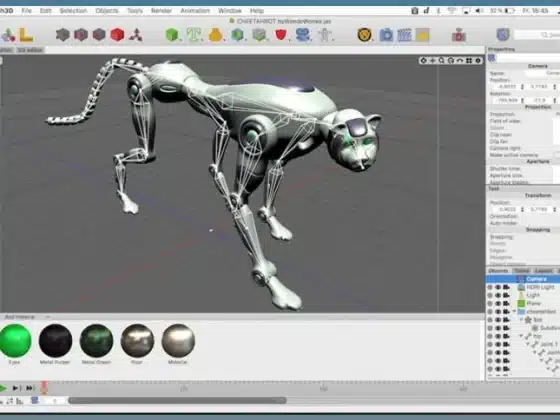Click the yellow vase lathe object icon
The width and height of the screenshot is (560, 420).
[x=215, y=35]
